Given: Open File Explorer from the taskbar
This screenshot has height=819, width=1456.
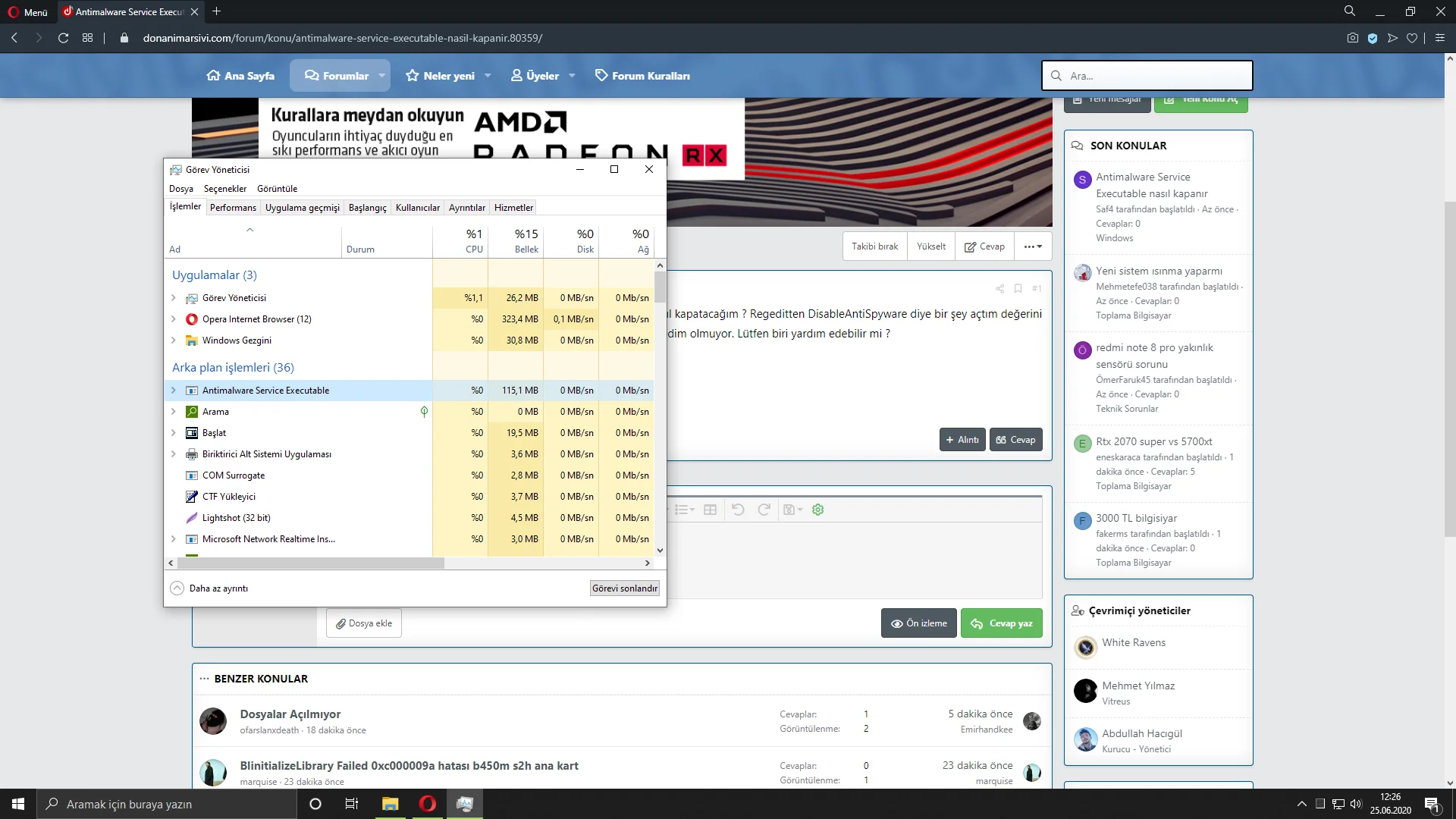Looking at the screenshot, I should pyautogui.click(x=390, y=804).
